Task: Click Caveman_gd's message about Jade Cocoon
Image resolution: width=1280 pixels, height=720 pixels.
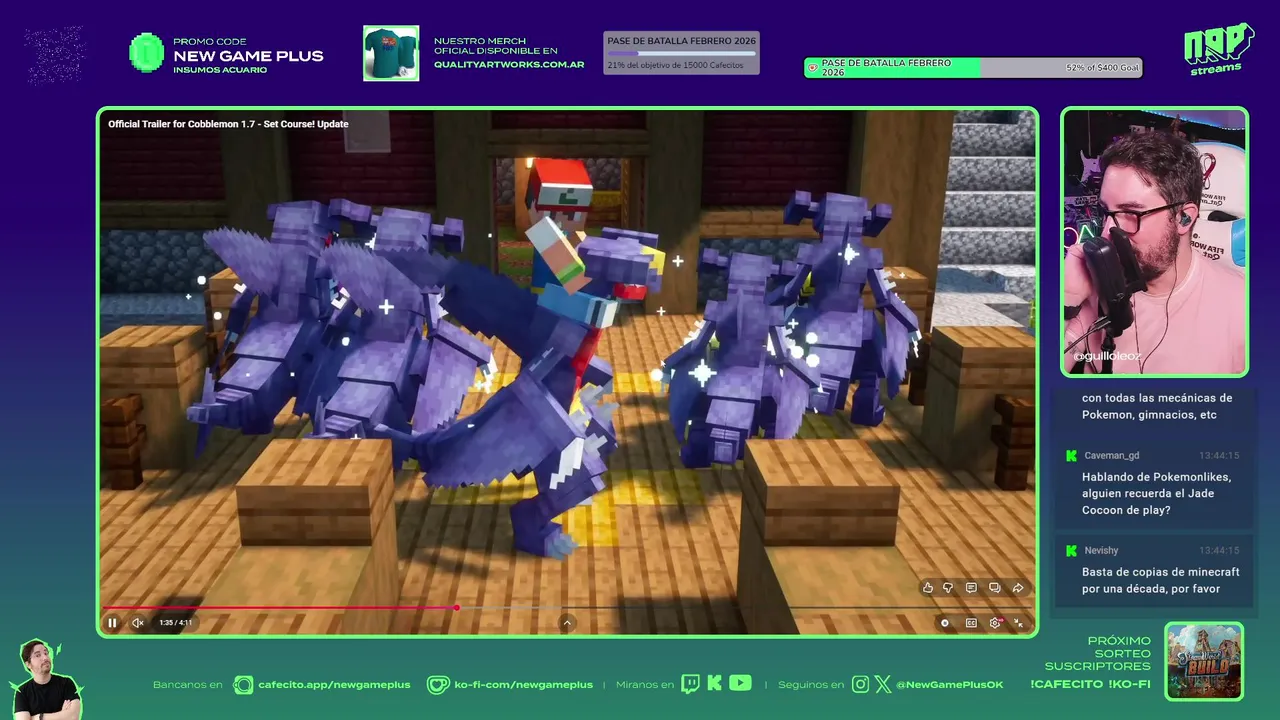Action: click(x=1156, y=494)
